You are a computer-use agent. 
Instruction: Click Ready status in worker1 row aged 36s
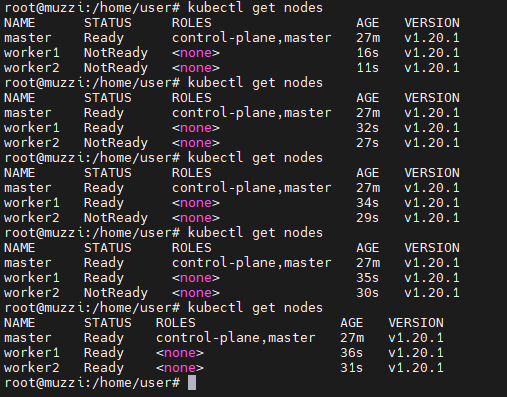click(104, 353)
